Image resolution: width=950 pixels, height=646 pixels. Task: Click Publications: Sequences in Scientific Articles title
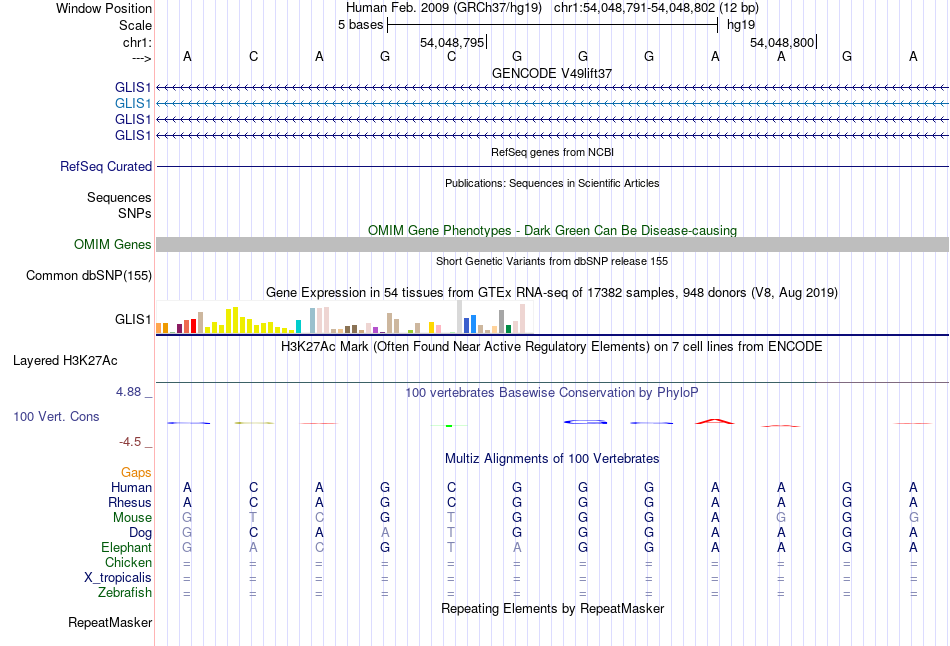[552, 183]
